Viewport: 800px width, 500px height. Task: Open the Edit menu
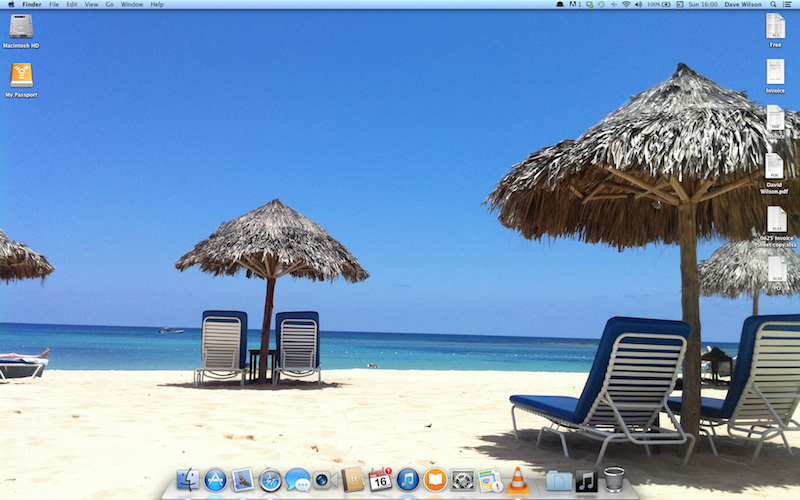click(x=72, y=4)
